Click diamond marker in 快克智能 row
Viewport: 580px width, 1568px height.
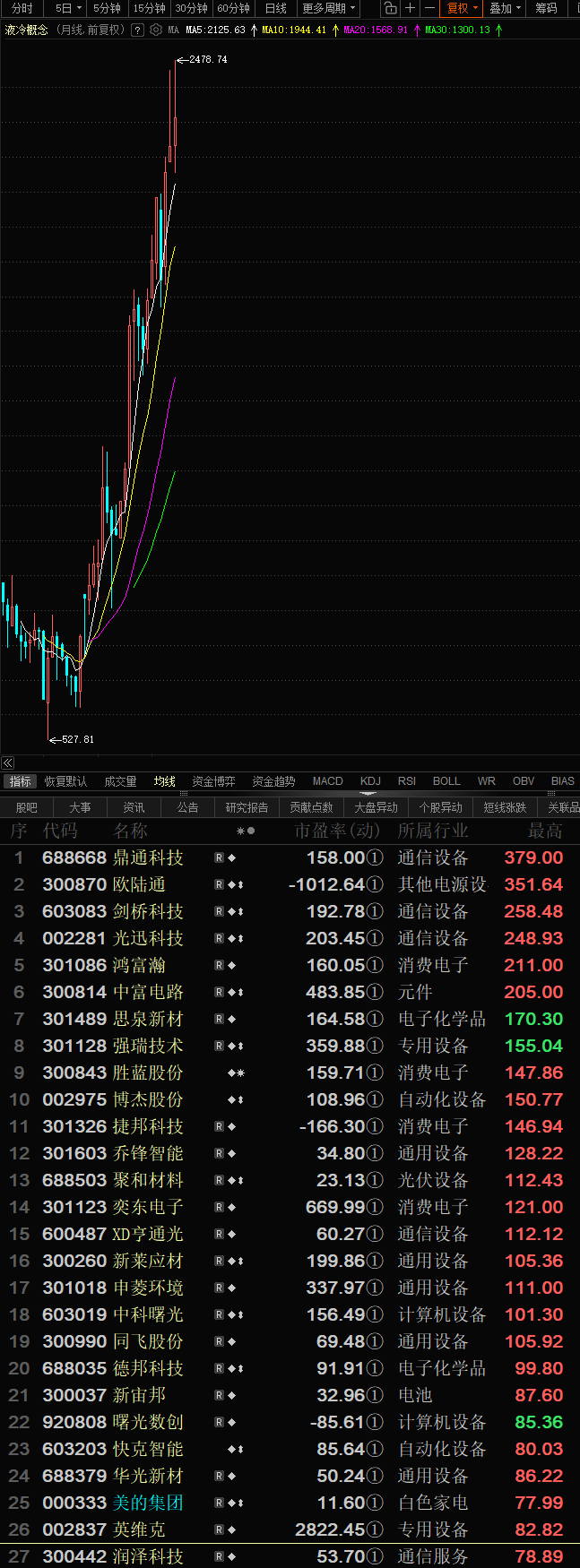click(x=231, y=1449)
